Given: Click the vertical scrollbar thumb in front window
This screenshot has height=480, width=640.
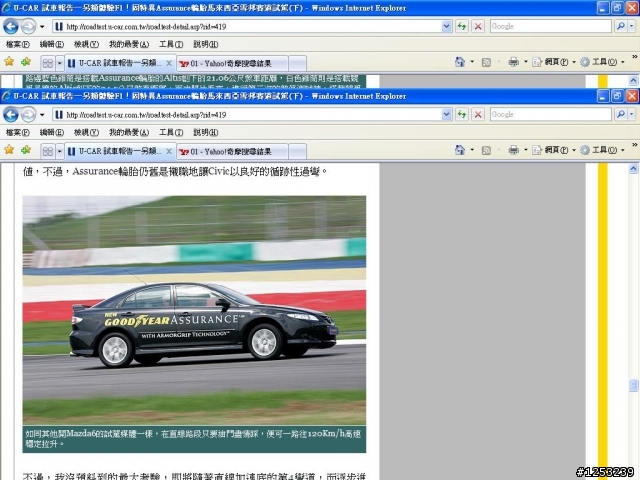Looking at the screenshot, I should click(633, 385).
